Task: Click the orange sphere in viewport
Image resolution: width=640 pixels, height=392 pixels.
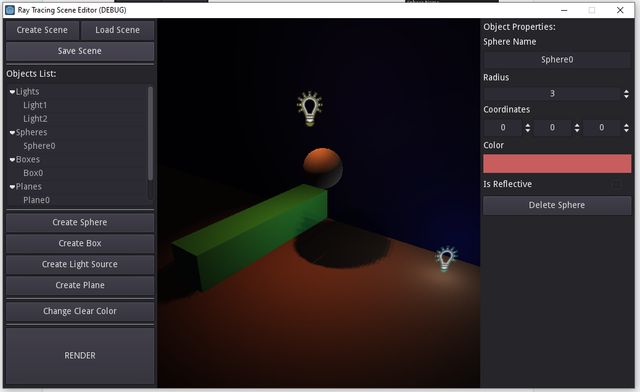Action: click(322, 168)
